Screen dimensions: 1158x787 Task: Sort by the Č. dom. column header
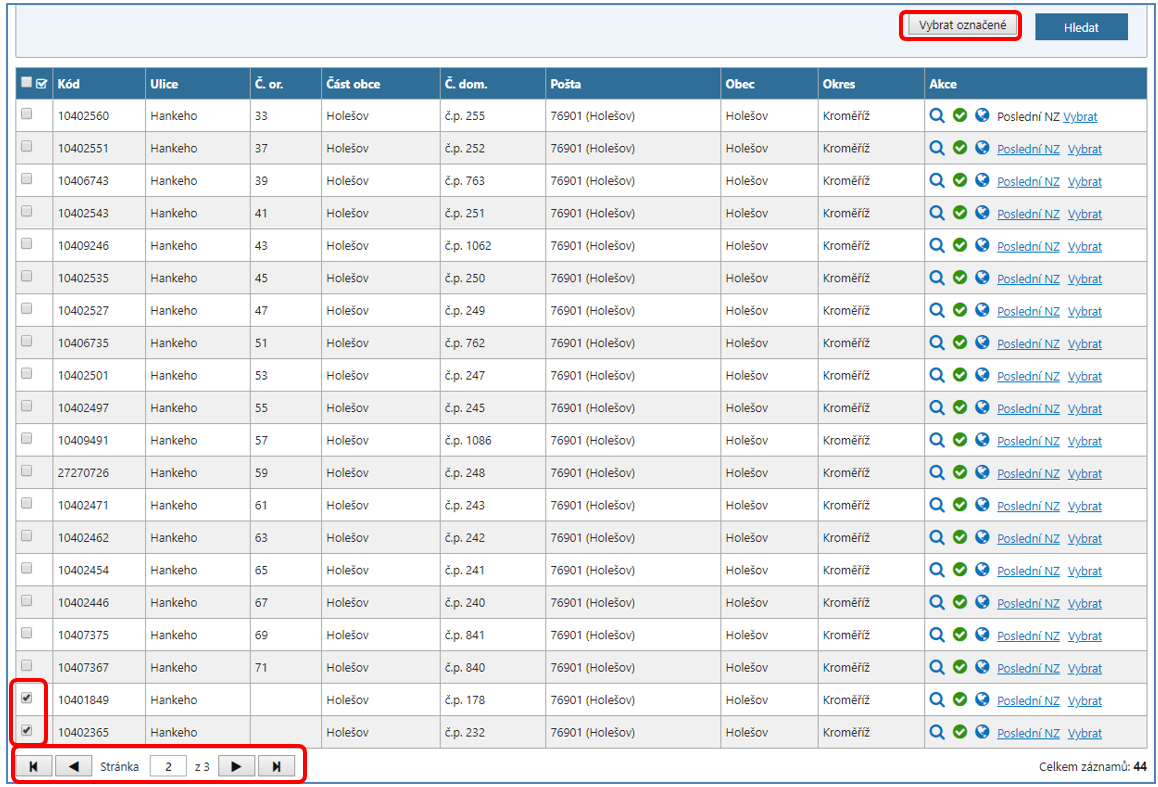click(466, 84)
